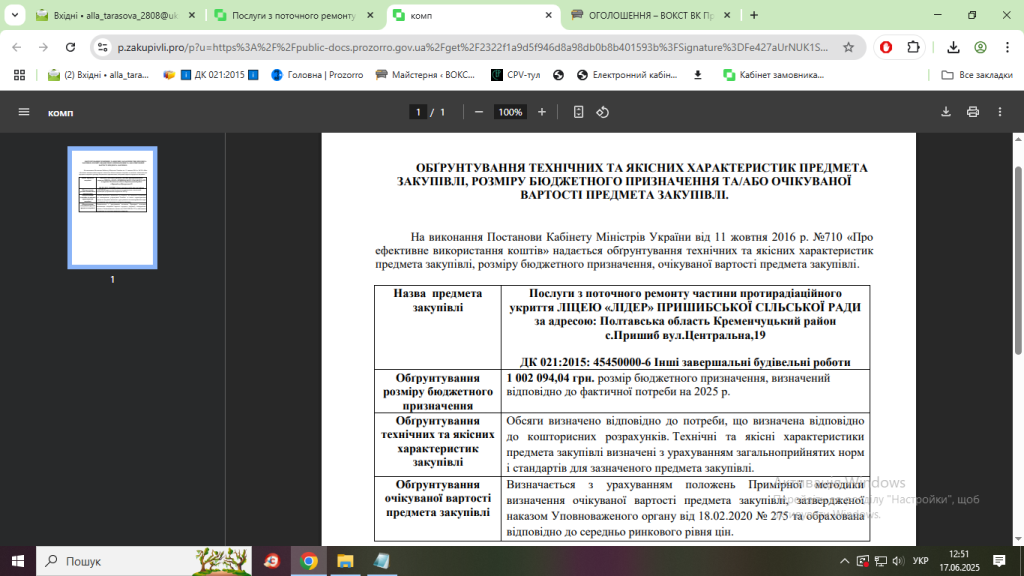Open the Електронний кабін bookmark
The image size is (1024, 576).
click(x=627, y=75)
